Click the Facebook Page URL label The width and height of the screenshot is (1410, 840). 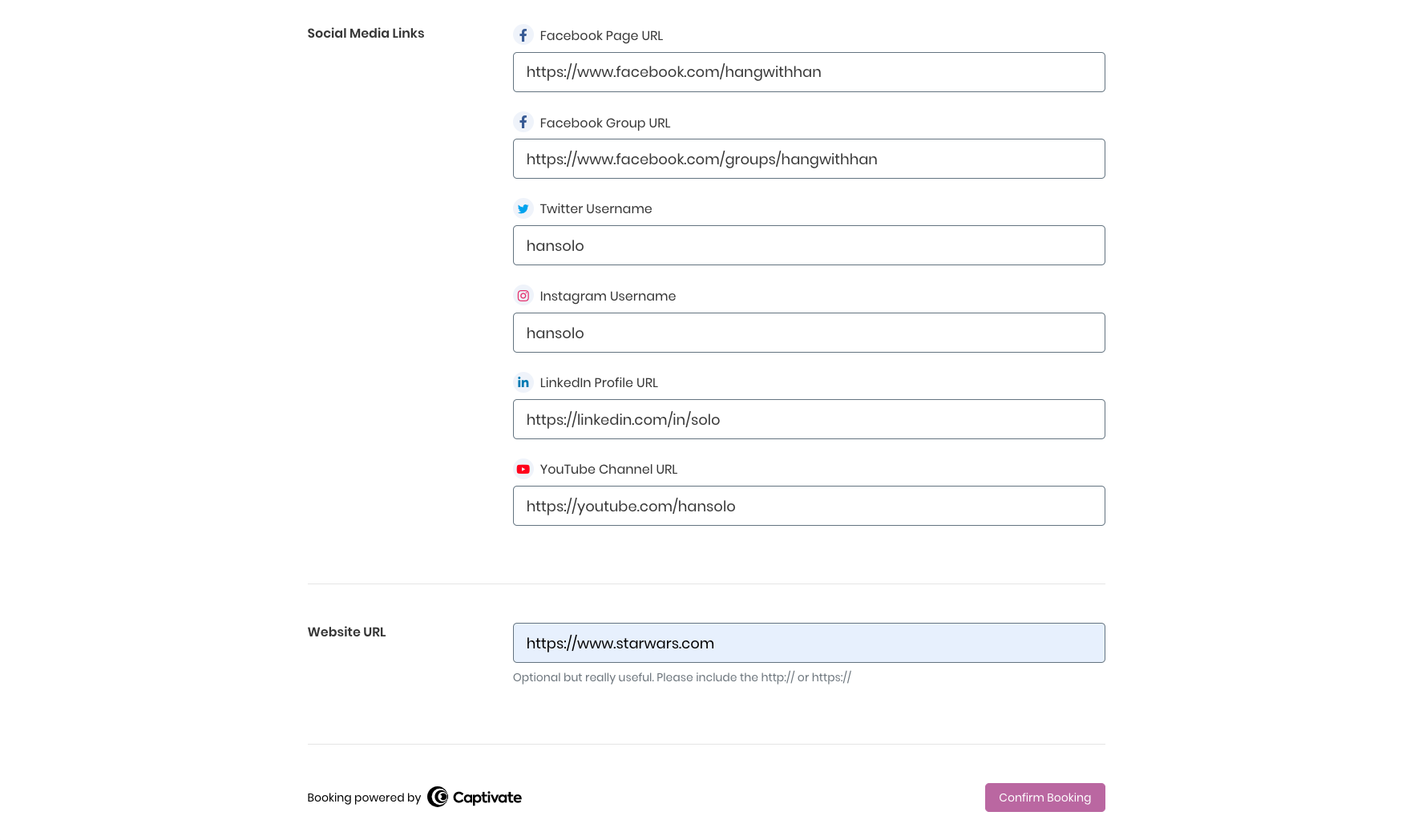click(601, 36)
